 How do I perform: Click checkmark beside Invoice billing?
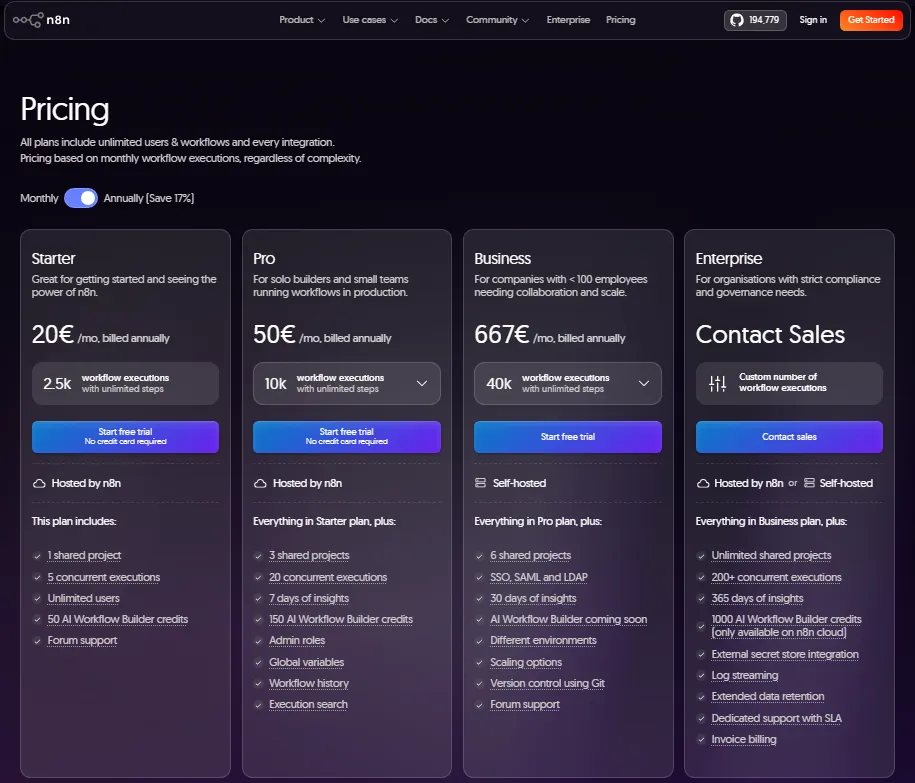[x=701, y=740]
